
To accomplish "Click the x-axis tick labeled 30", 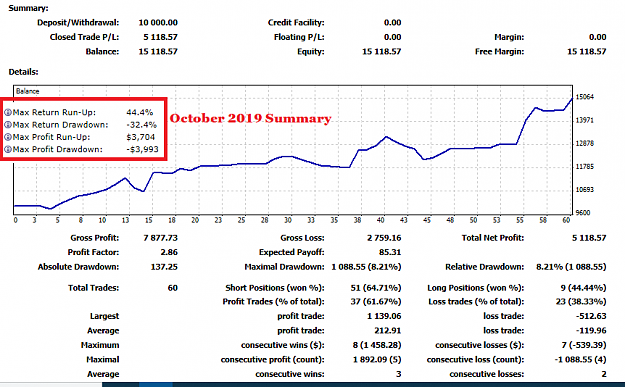I will [288, 220].
